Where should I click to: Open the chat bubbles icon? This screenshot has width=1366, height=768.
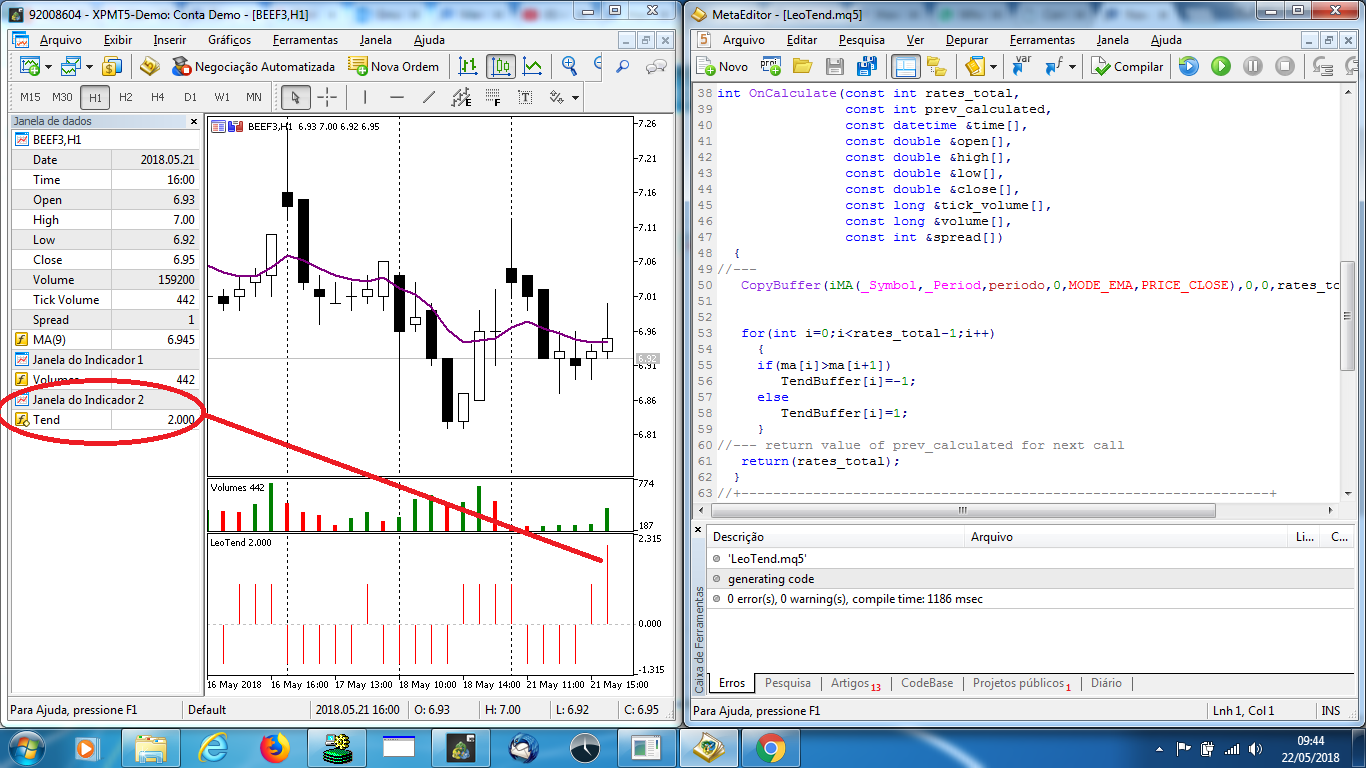point(656,66)
